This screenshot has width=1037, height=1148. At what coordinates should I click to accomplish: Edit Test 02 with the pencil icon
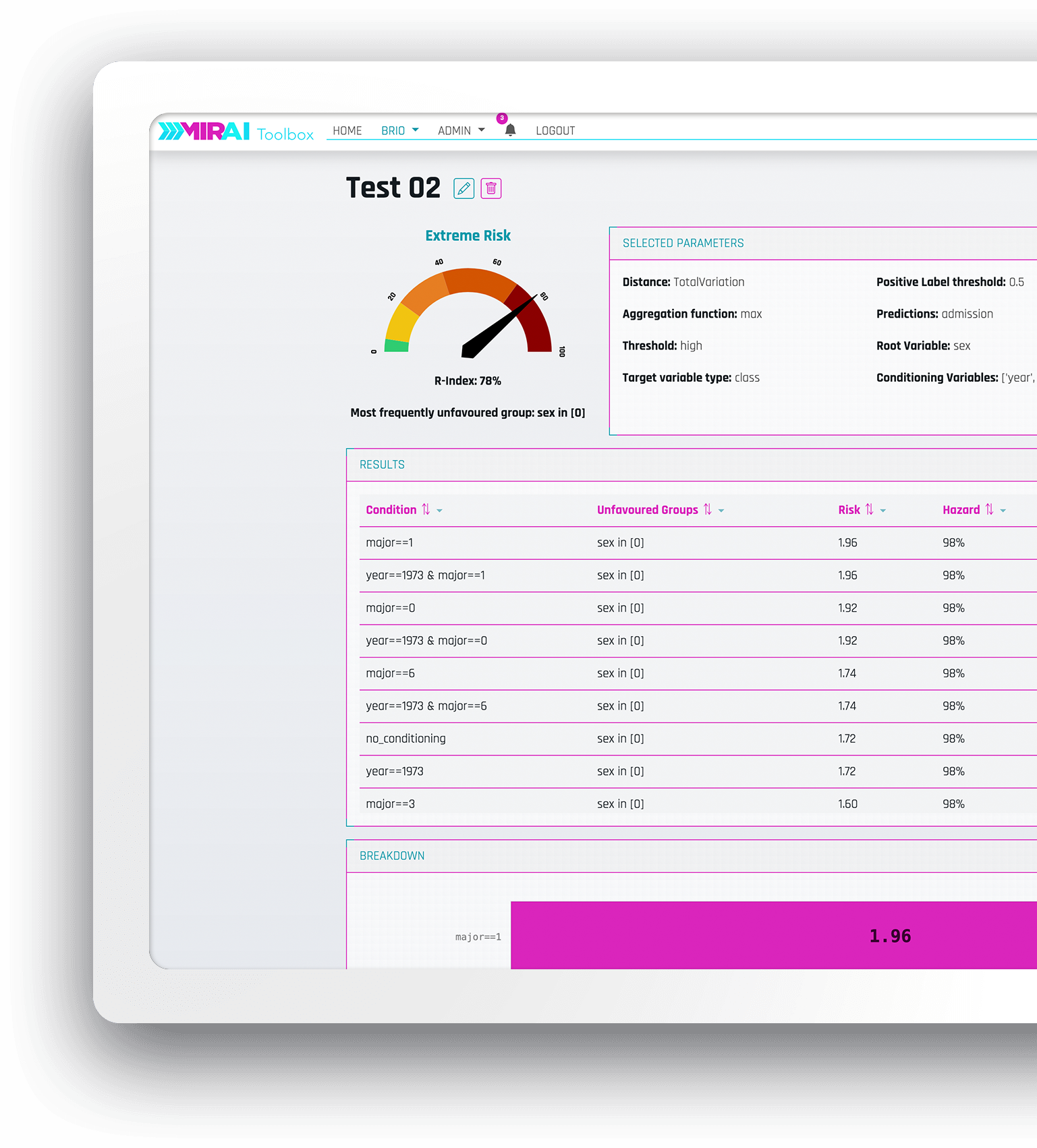pos(464,188)
